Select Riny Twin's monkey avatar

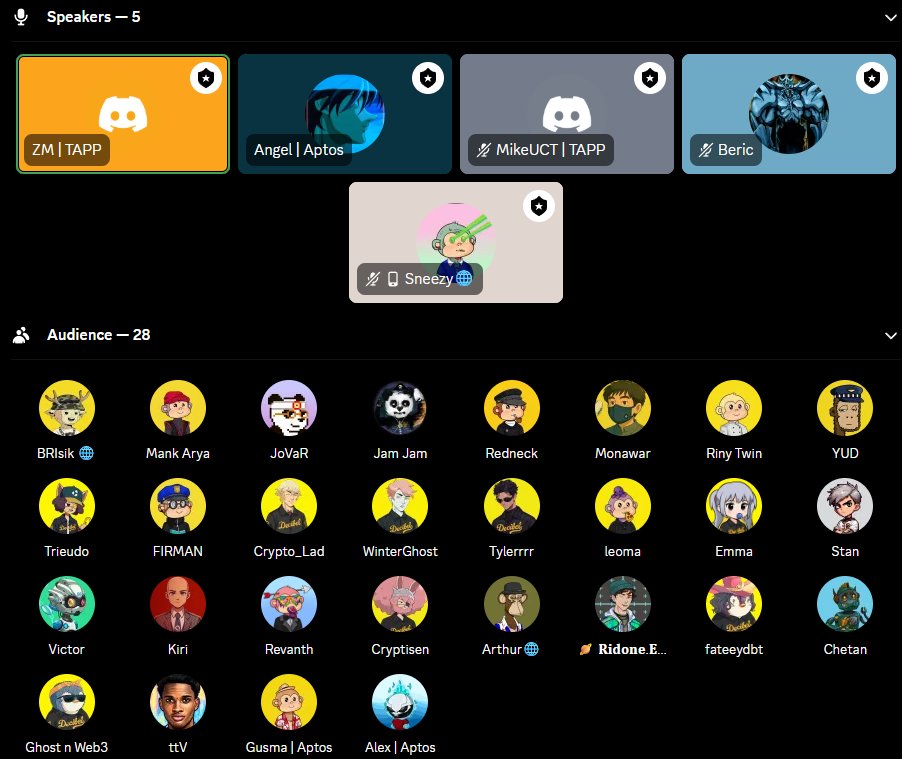(733, 408)
